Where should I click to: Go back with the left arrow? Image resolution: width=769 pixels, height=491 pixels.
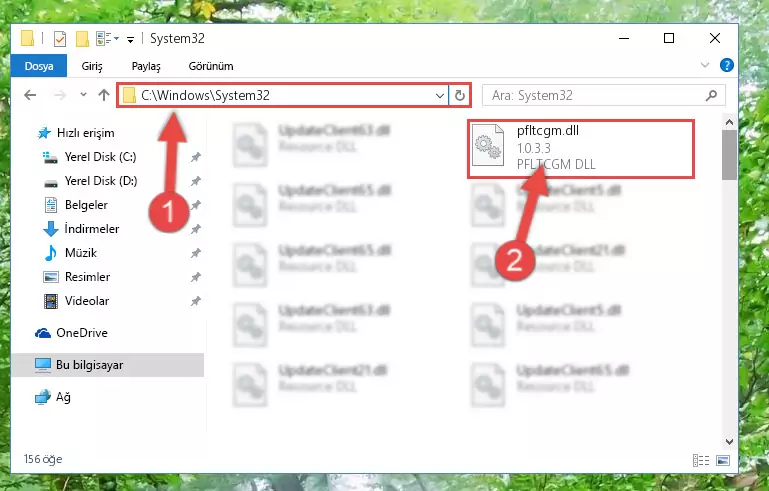(30, 95)
